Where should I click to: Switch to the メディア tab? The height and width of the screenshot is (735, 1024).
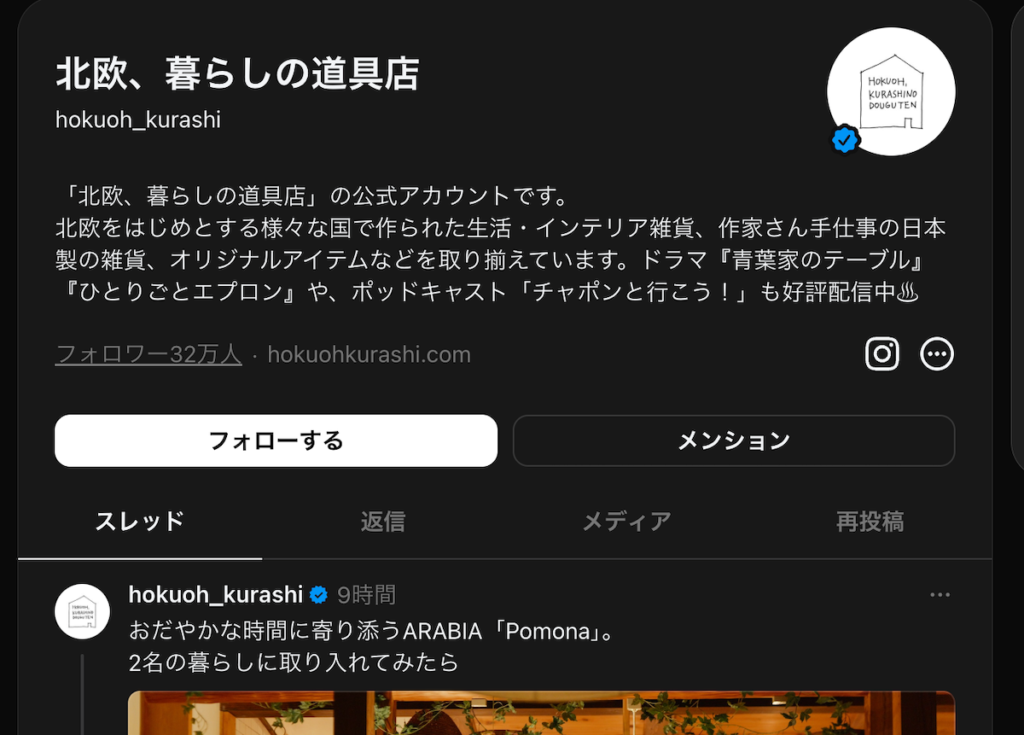626,522
